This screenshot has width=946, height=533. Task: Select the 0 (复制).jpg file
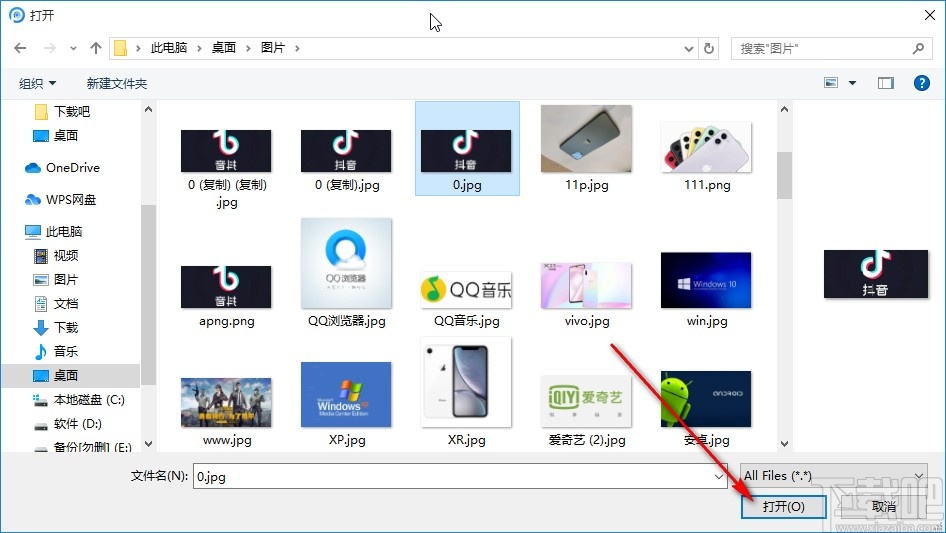pos(346,161)
